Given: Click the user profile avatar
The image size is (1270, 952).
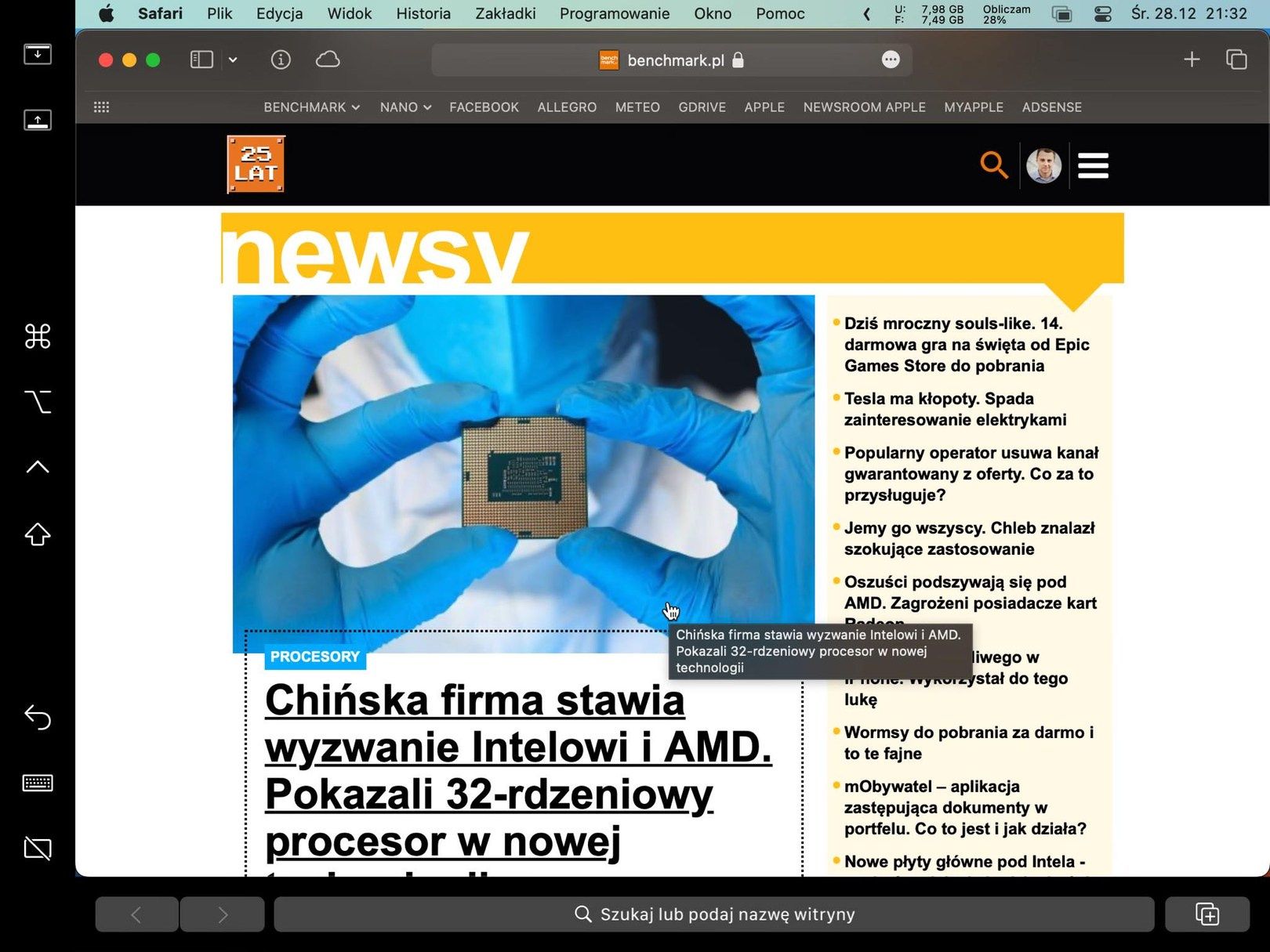Looking at the screenshot, I should coord(1044,165).
